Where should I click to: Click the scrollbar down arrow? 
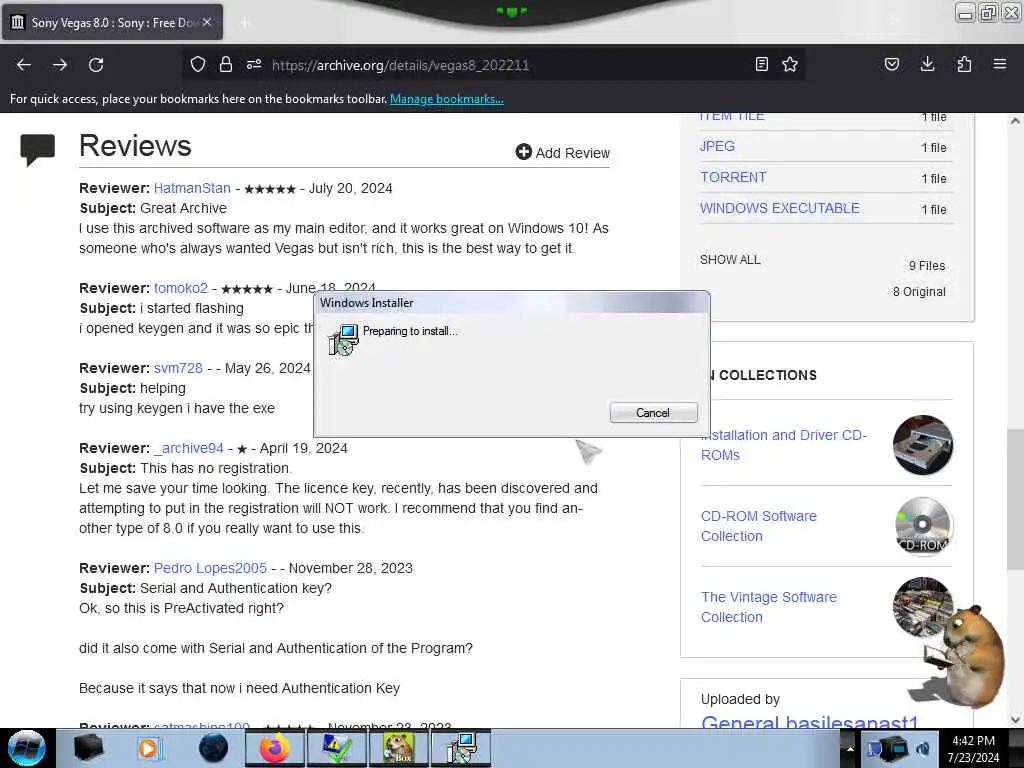click(x=1015, y=720)
